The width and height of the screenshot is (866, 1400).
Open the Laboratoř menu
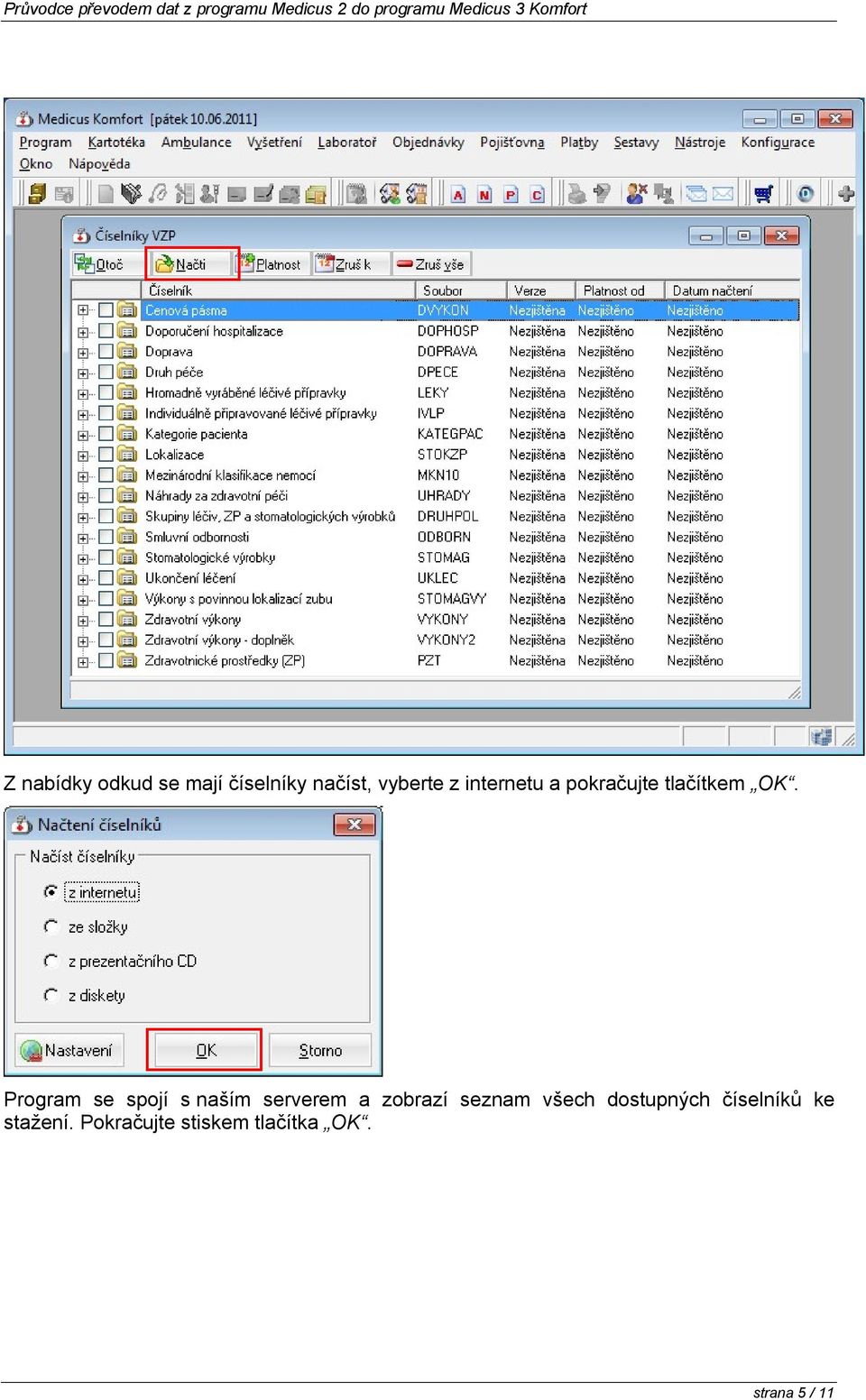[x=346, y=143]
